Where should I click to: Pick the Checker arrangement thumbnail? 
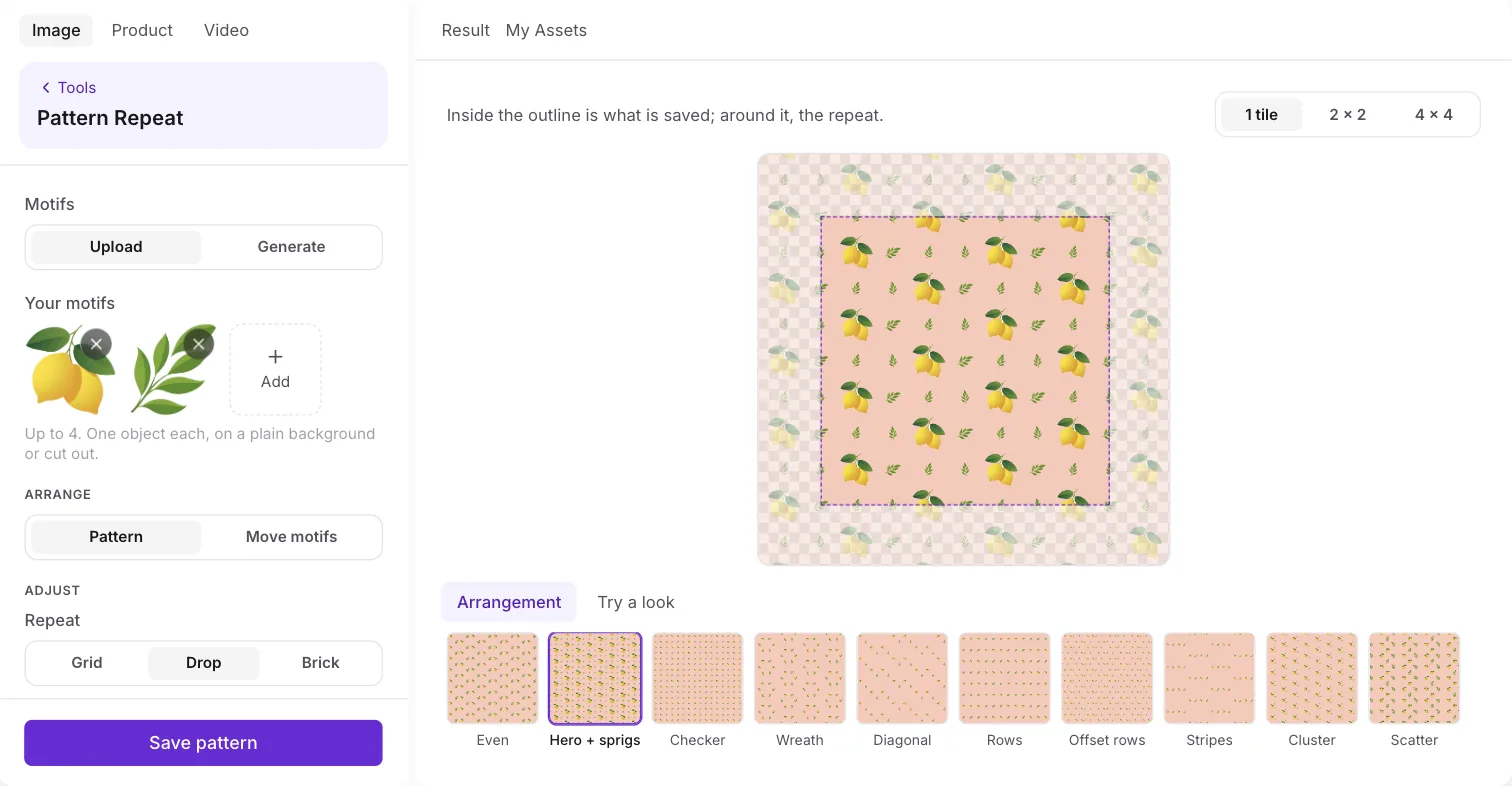point(697,678)
